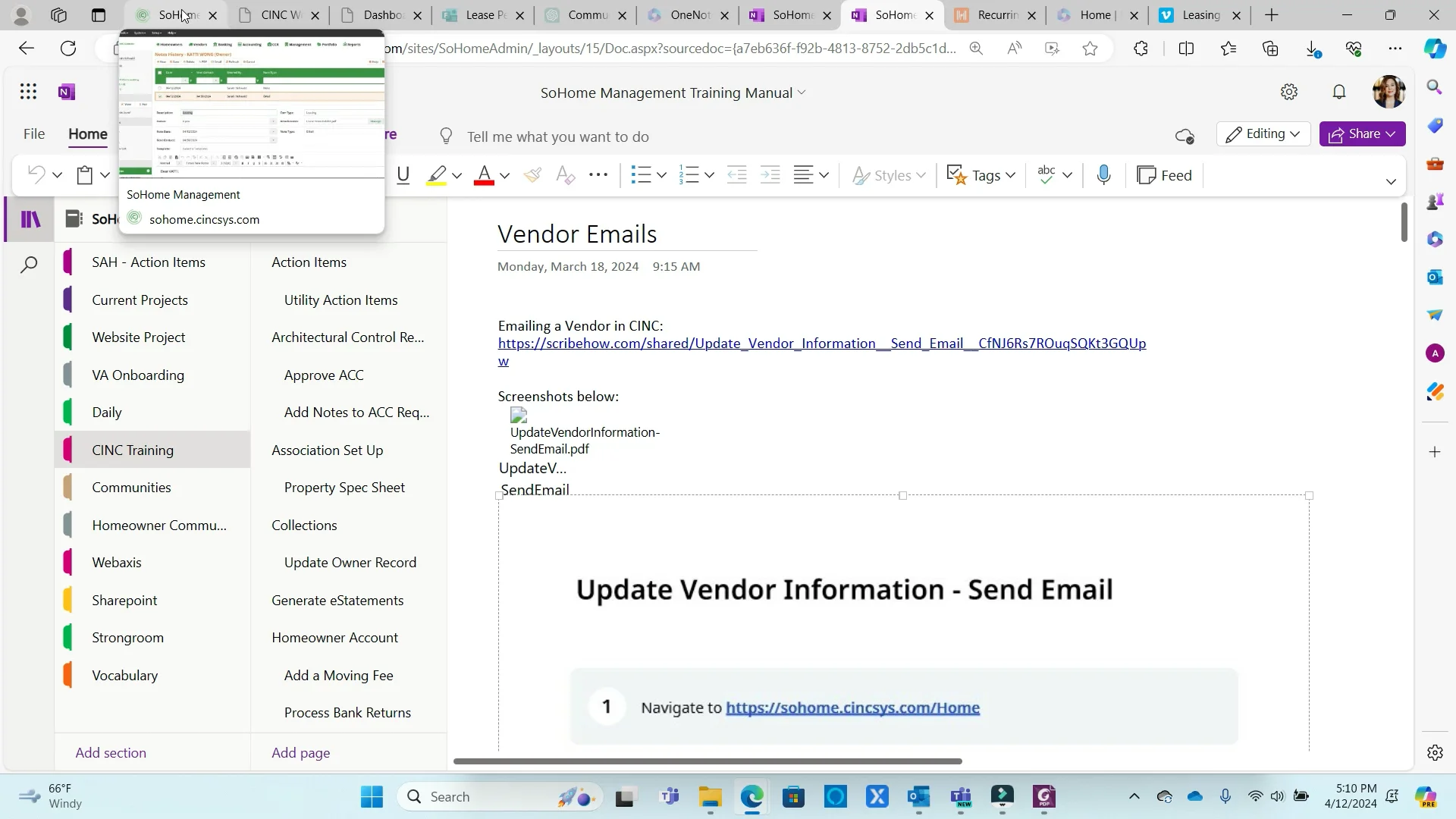Click the Add page button

(x=300, y=752)
